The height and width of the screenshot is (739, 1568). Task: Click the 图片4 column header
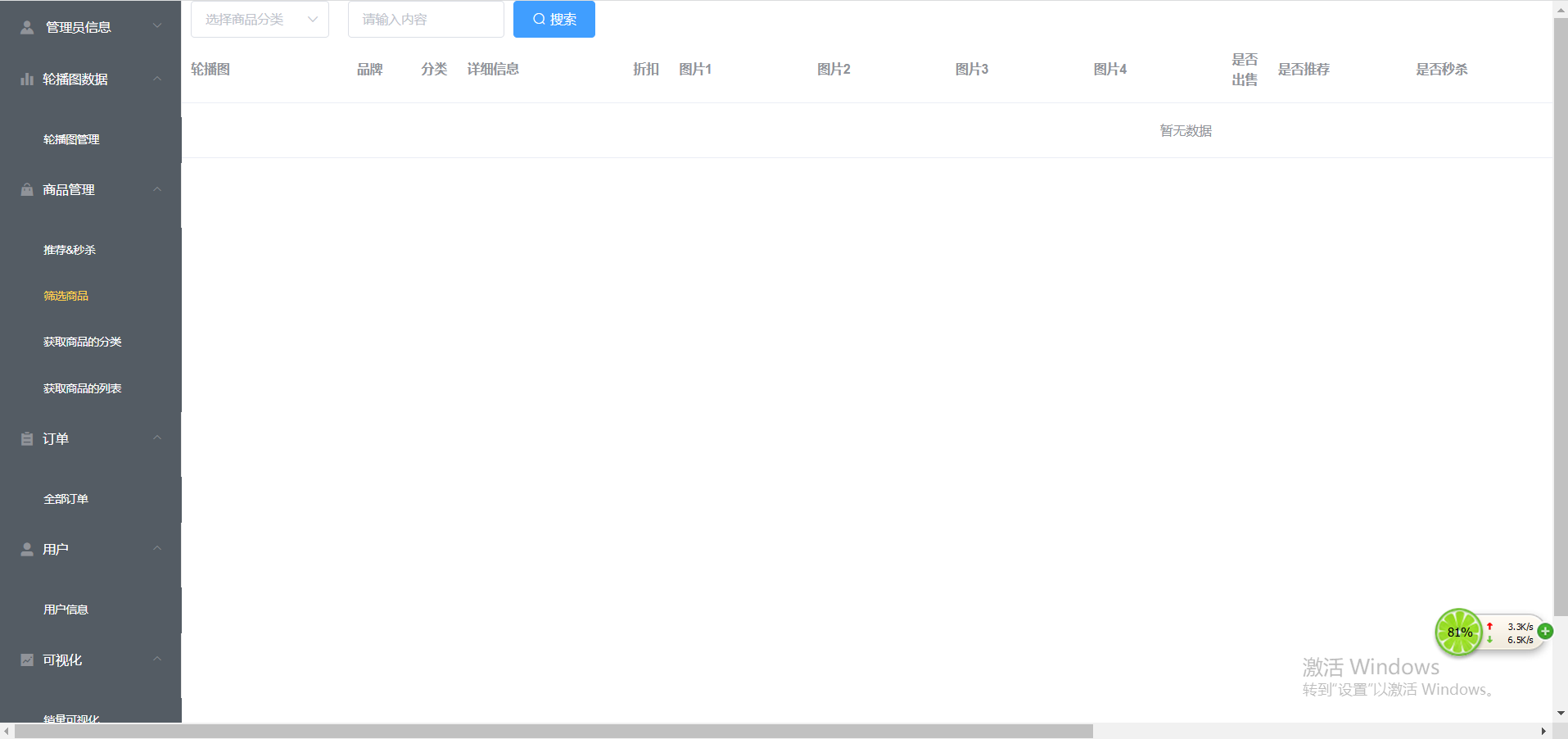coord(1111,69)
